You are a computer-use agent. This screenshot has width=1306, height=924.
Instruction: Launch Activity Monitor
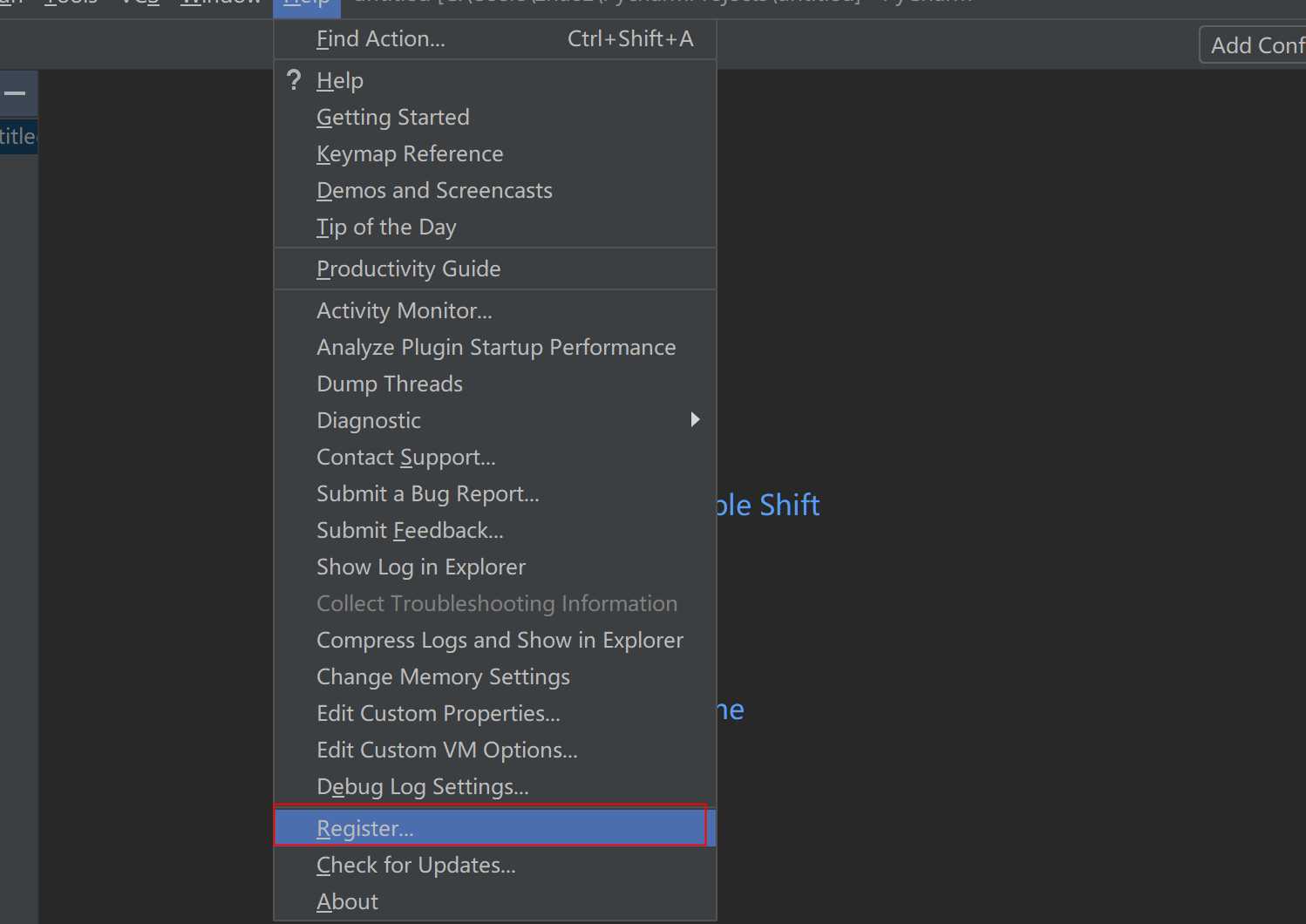[405, 311]
